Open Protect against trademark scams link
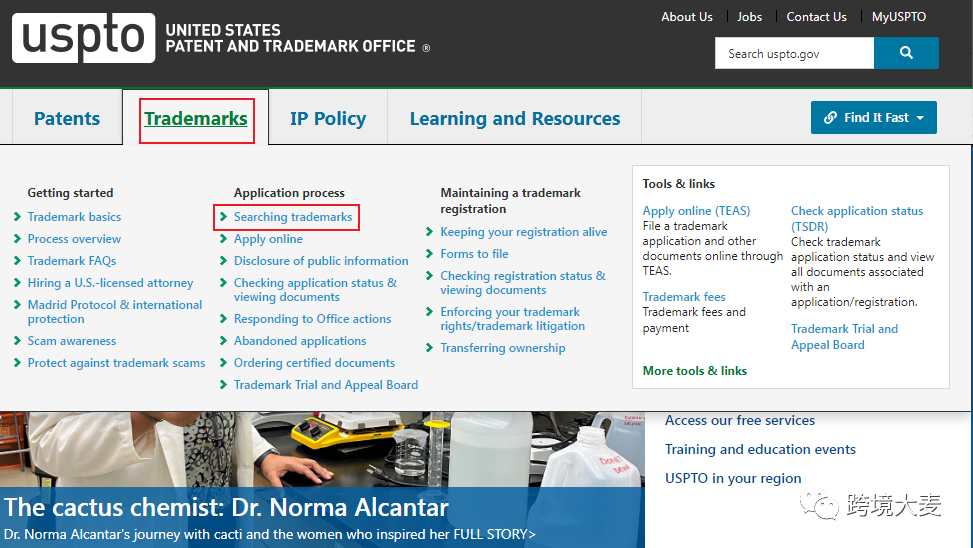This screenshot has height=548, width=973. [117, 363]
